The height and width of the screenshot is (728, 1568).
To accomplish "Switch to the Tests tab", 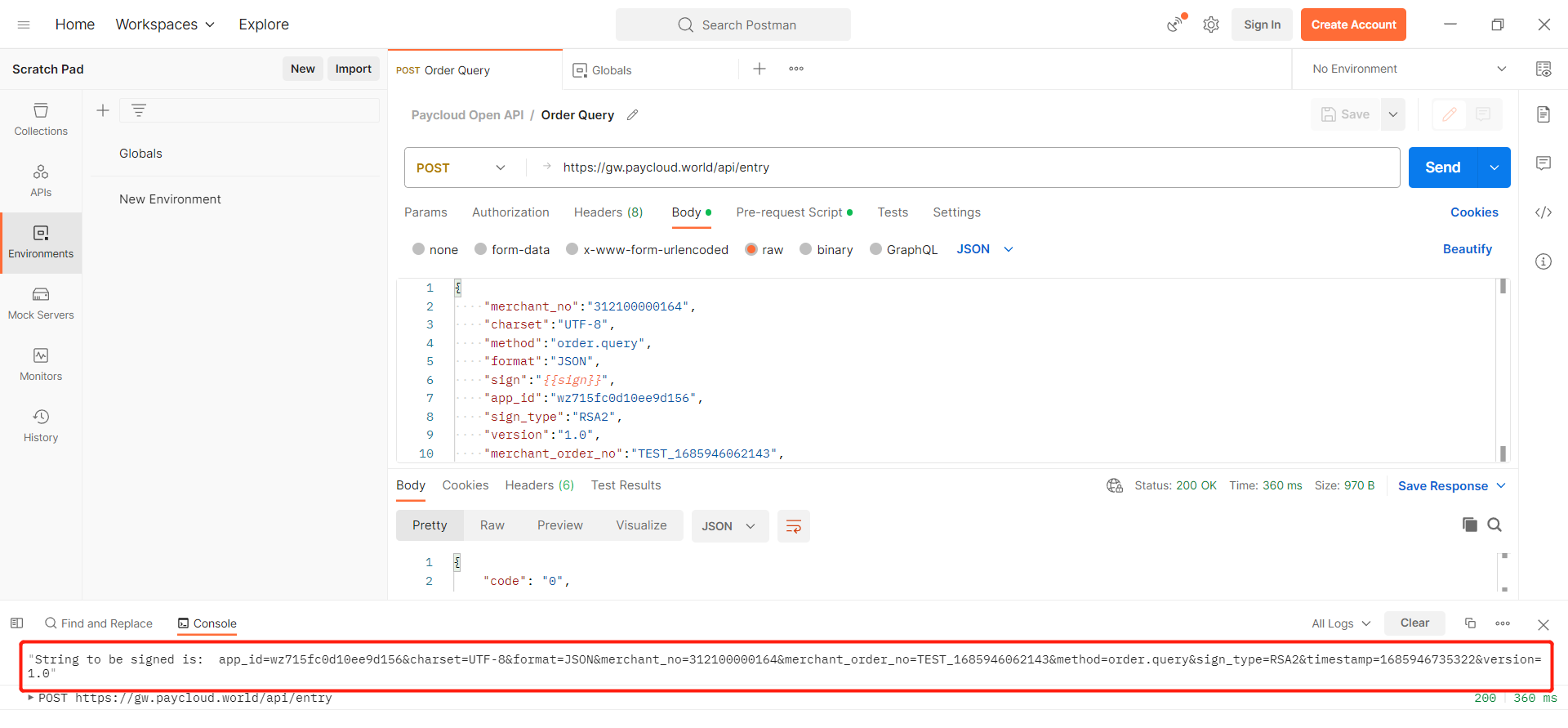I will [893, 212].
